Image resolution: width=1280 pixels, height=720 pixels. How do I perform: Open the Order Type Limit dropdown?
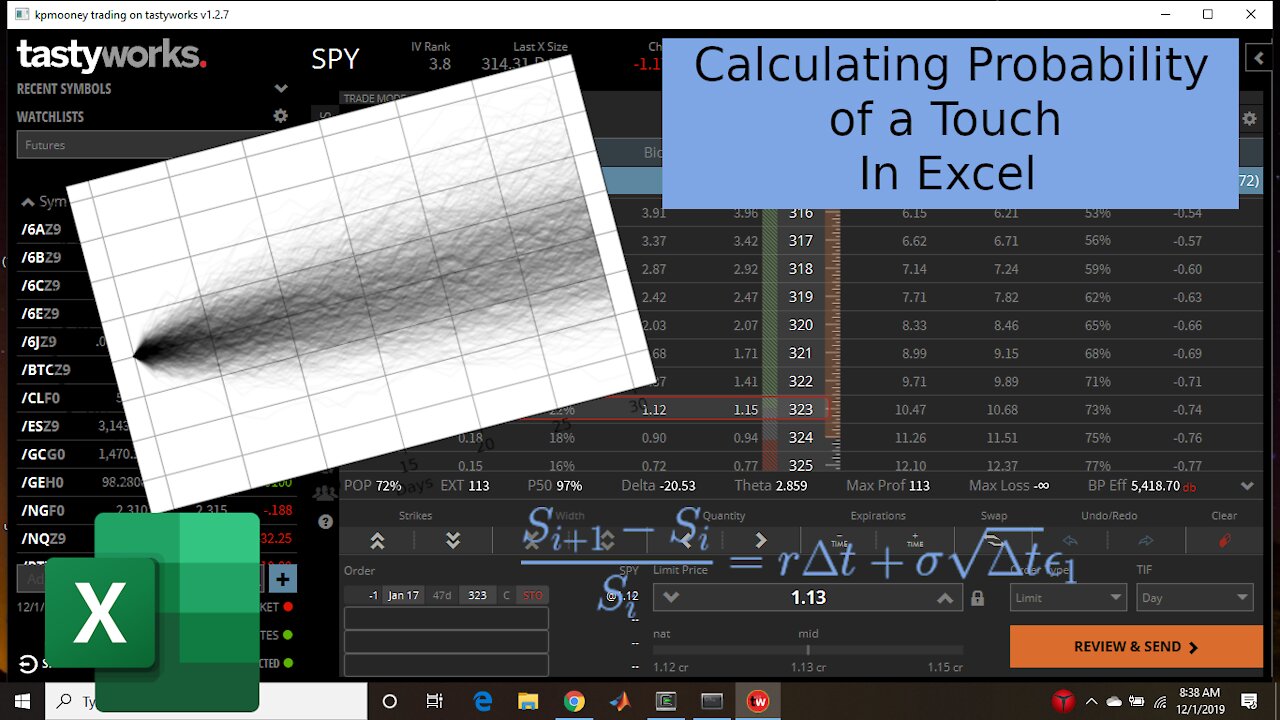[x=1068, y=598]
